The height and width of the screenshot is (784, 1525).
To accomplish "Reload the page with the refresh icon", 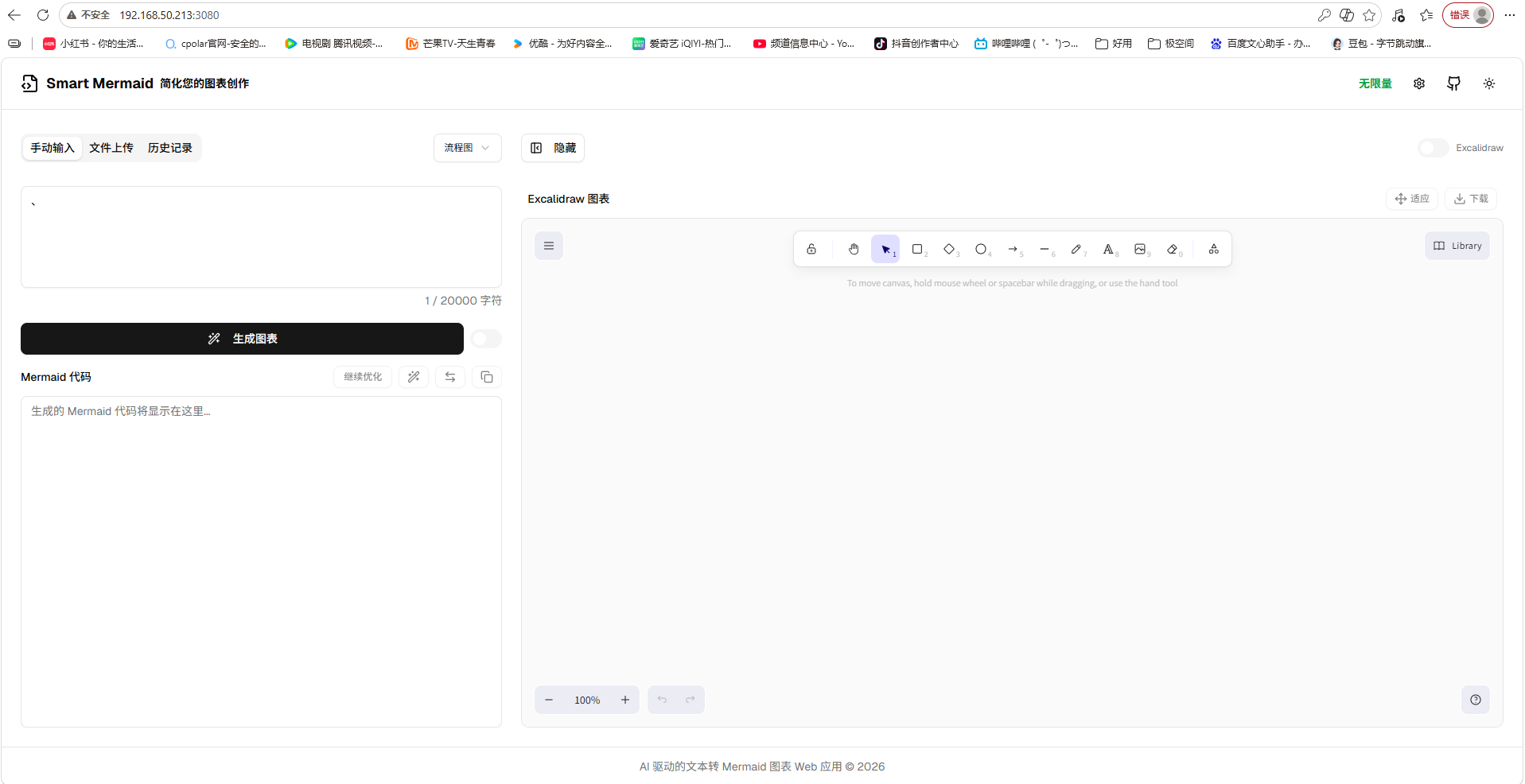I will [x=43, y=15].
